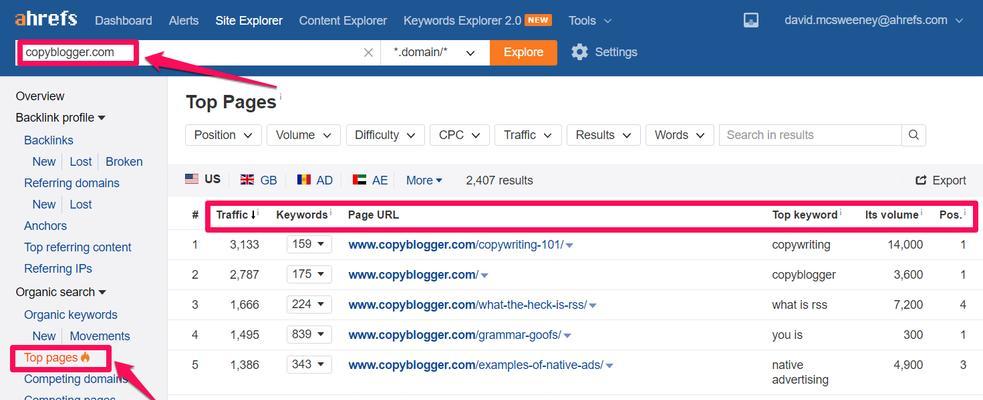Expand More countries list

click(x=424, y=180)
